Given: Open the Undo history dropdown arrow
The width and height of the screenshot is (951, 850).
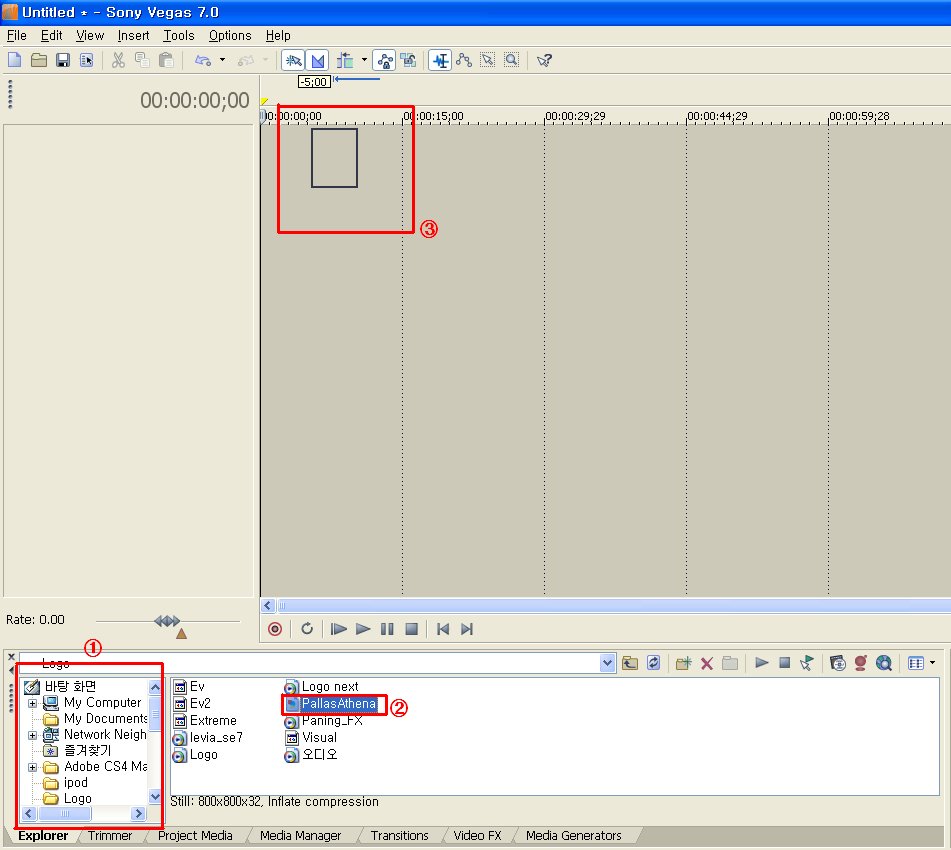Looking at the screenshot, I should click(222, 60).
